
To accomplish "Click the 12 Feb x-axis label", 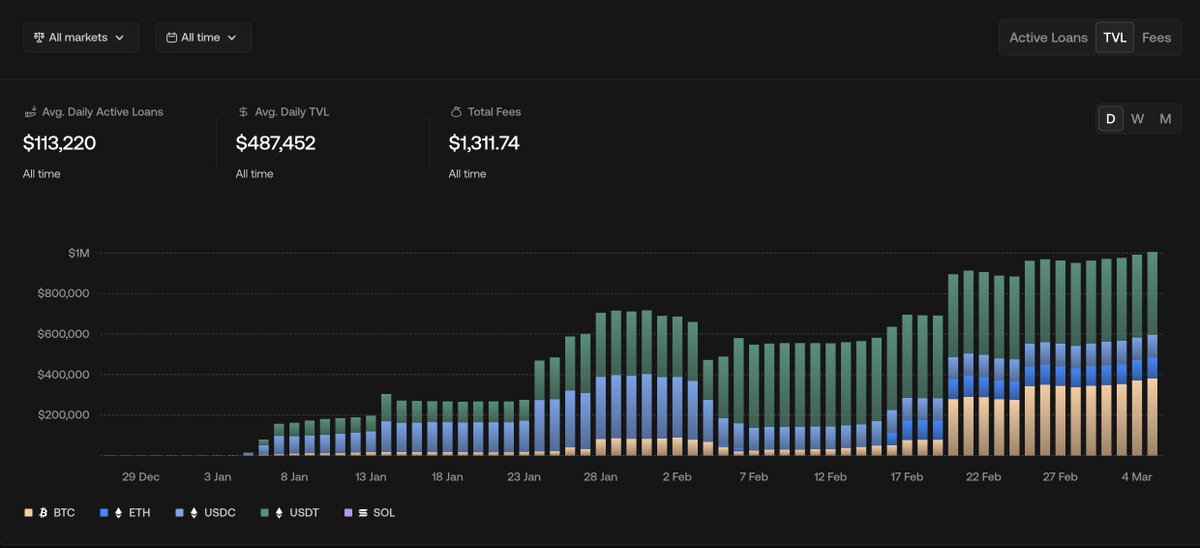I will (831, 477).
